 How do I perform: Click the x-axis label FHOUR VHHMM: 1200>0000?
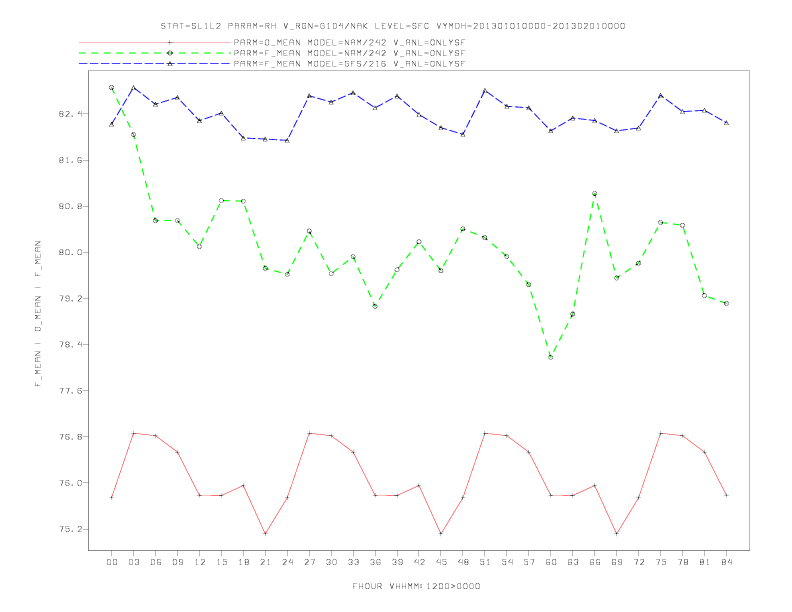(x=416, y=586)
